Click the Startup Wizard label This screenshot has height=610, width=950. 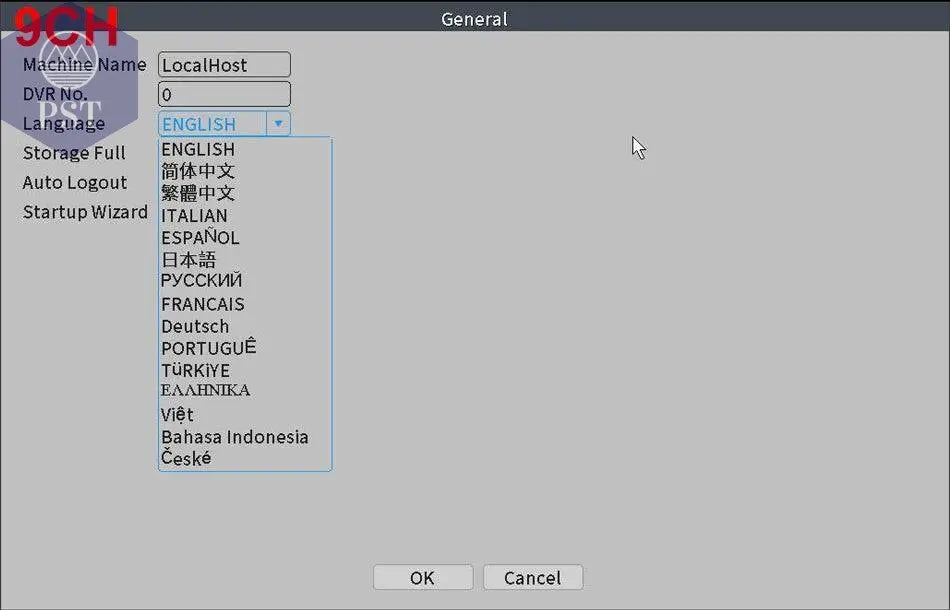pos(85,212)
